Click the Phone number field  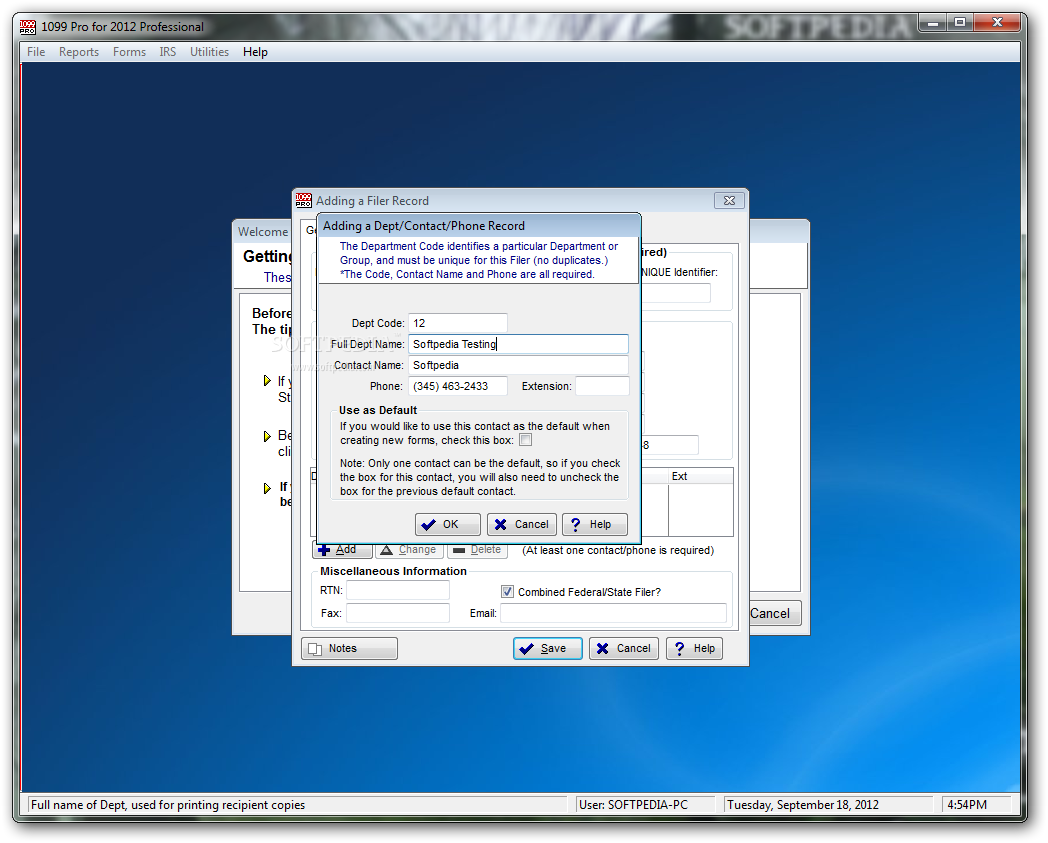(458, 386)
